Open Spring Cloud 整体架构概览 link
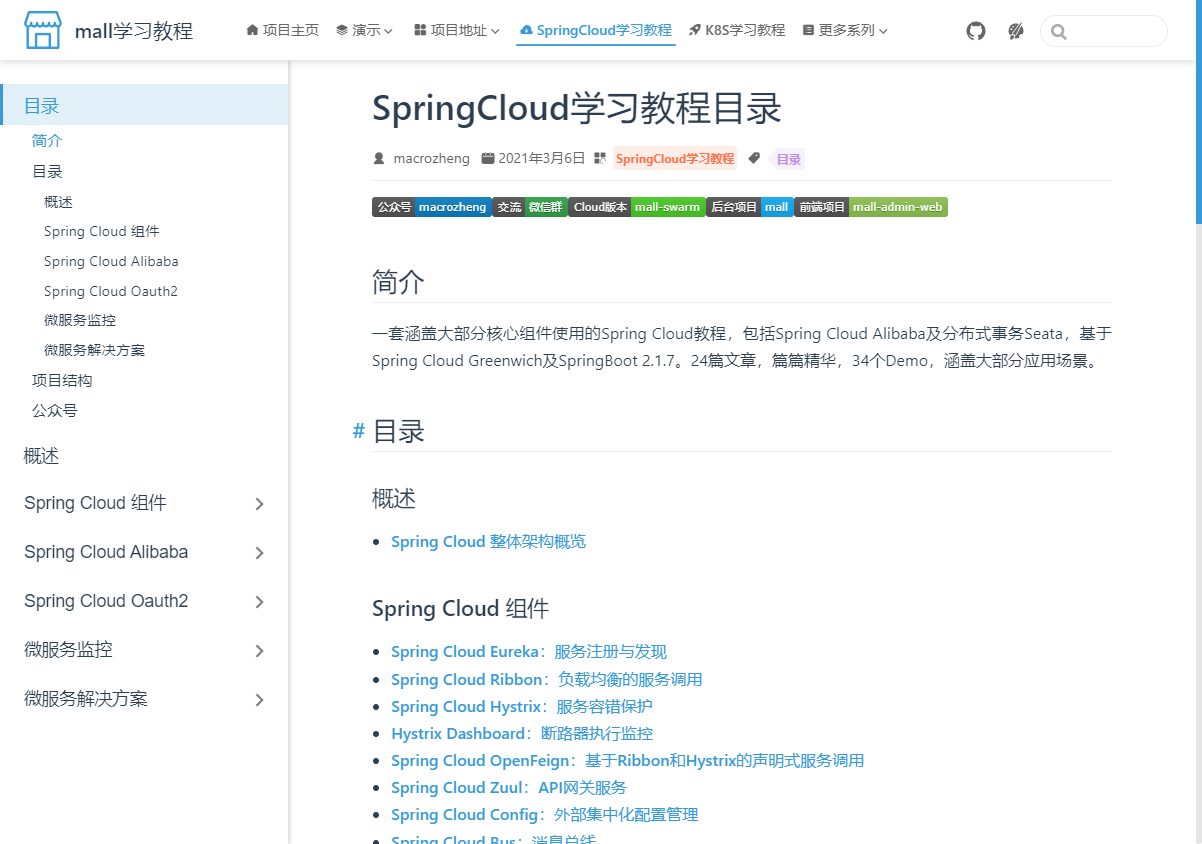 tap(488, 542)
